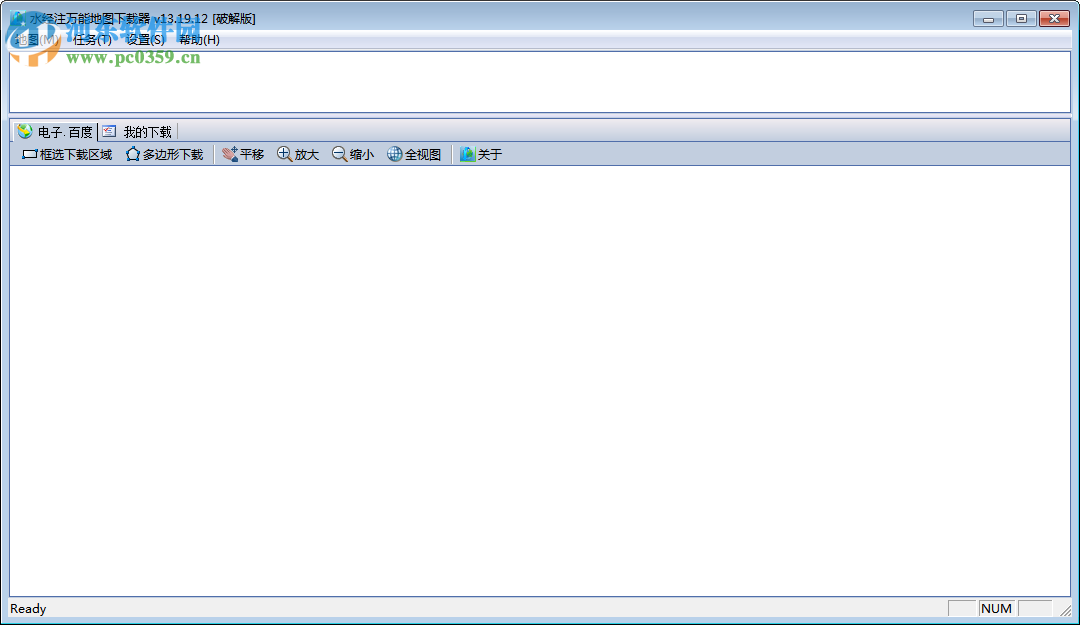Click the NUM status bar indicator
This screenshot has height=625, width=1080.
pos(997,608)
